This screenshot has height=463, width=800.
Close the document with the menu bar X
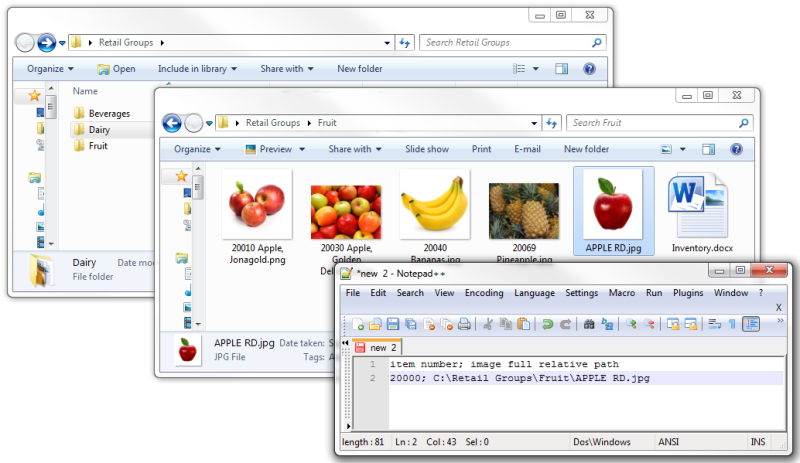(779, 307)
